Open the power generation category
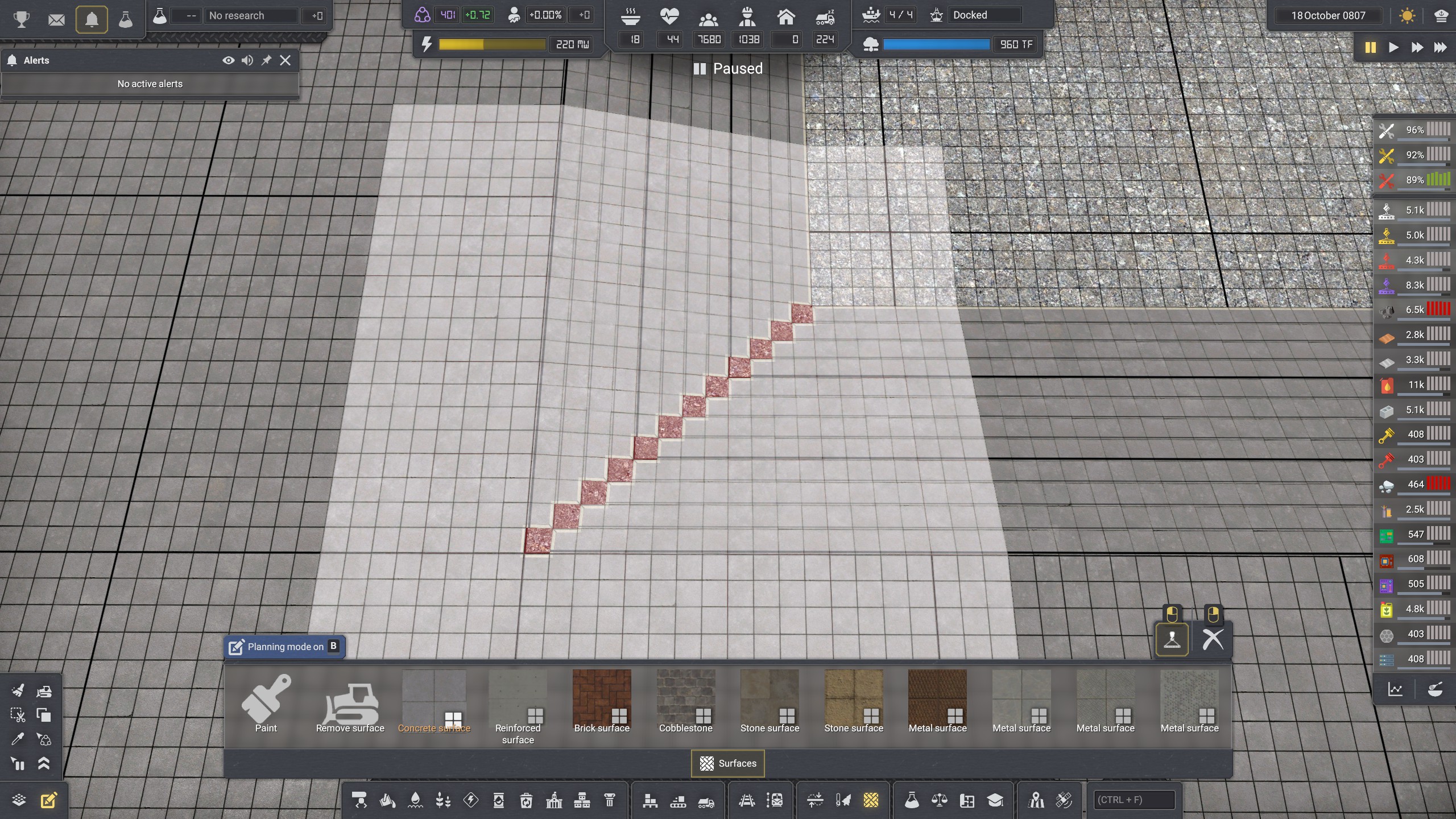Viewport: 1456px width, 819px height. click(x=471, y=800)
